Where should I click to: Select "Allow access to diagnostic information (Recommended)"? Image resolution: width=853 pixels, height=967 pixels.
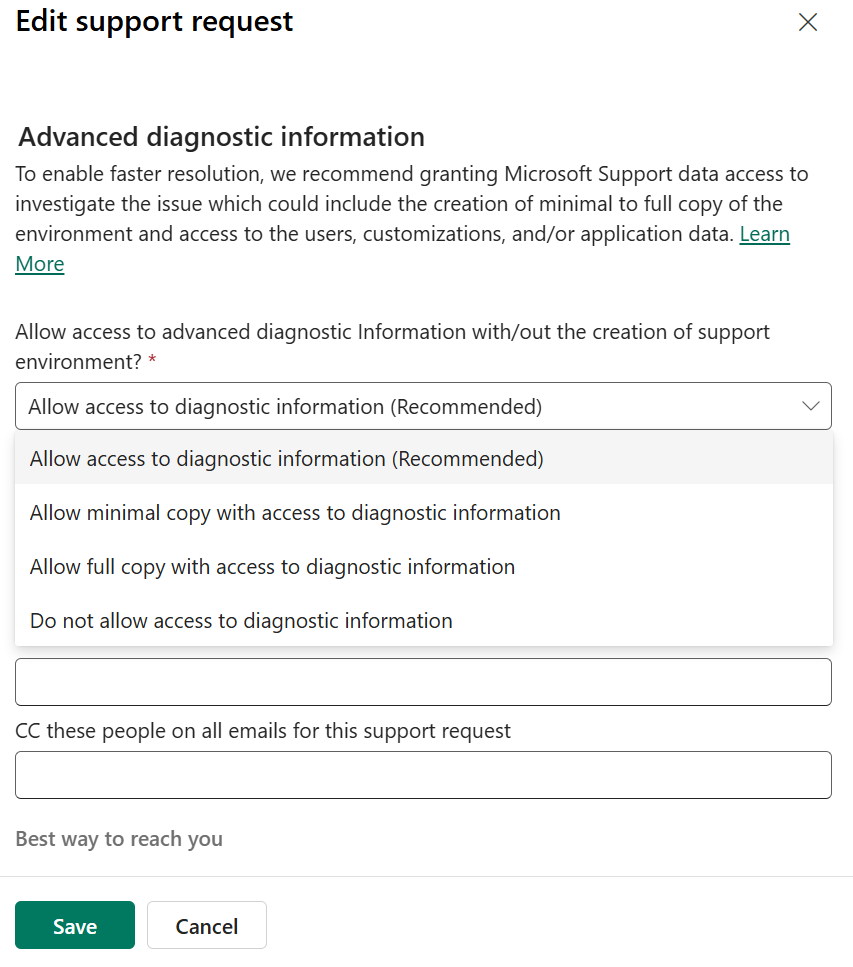[x=286, y=458]
